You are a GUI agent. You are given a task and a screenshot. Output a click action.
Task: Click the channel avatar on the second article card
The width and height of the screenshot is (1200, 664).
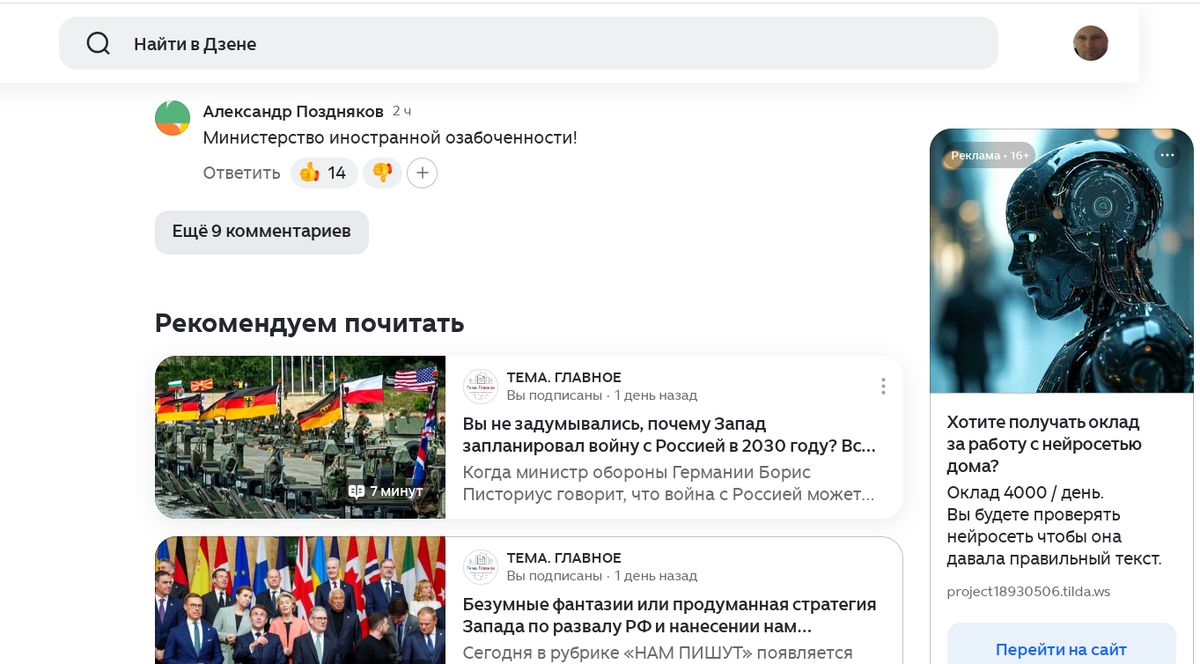point(483,564)
